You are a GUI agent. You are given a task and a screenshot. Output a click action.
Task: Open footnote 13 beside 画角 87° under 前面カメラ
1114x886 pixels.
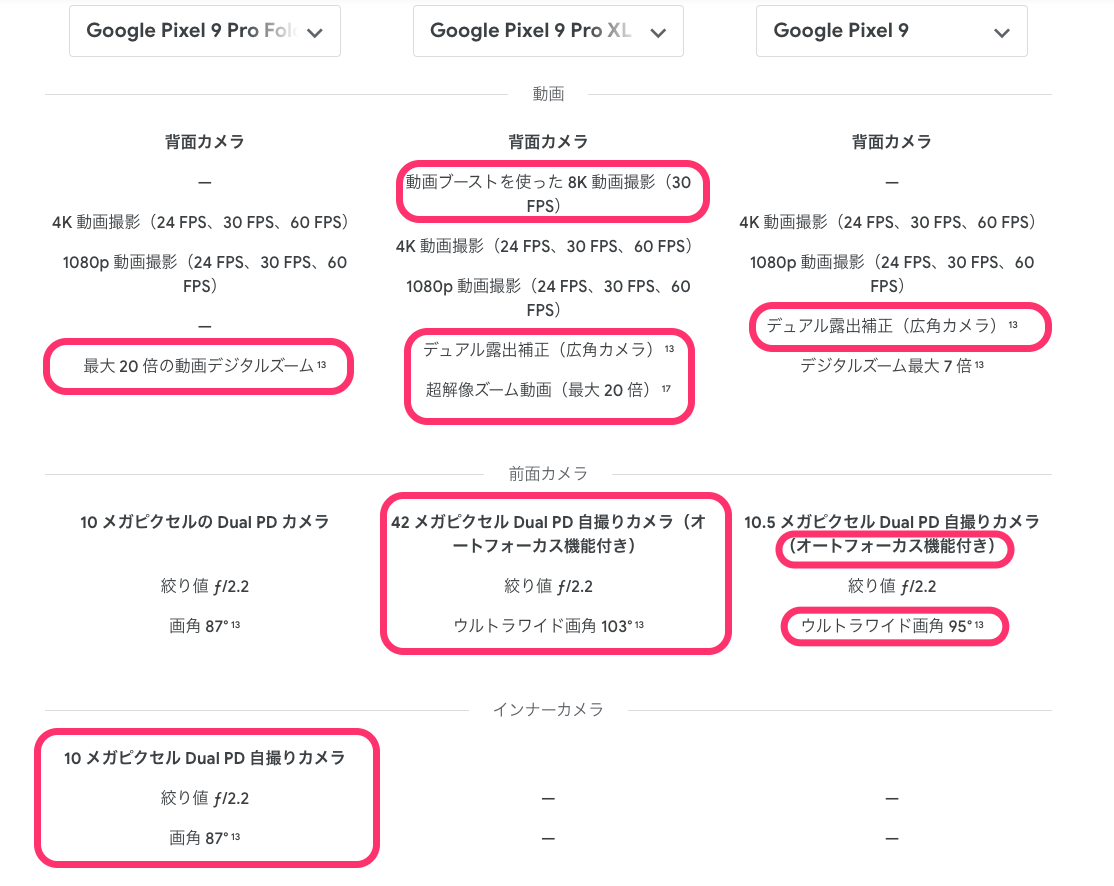point(236,625)
